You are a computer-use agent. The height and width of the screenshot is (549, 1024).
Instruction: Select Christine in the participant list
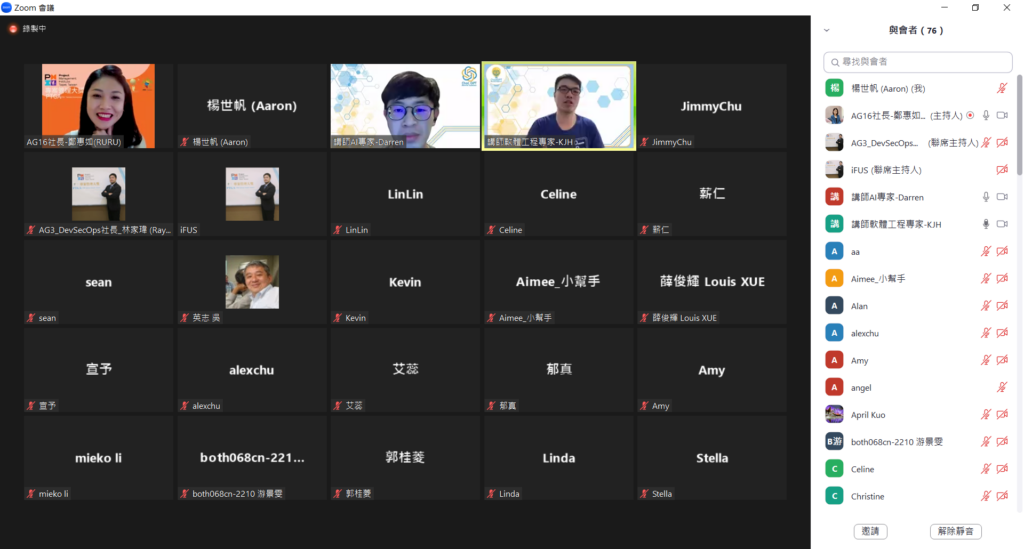(x=868, y=496)
